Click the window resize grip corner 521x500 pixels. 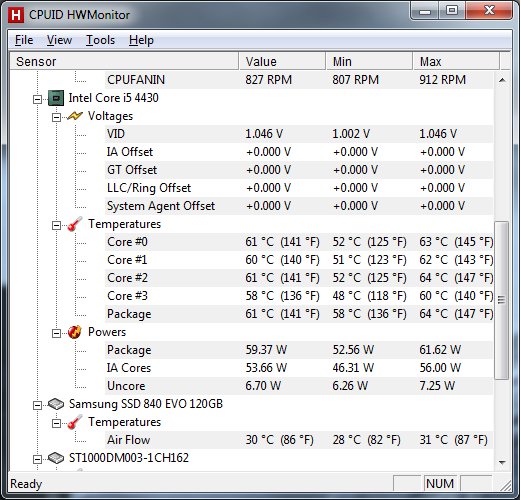point(506,486)
